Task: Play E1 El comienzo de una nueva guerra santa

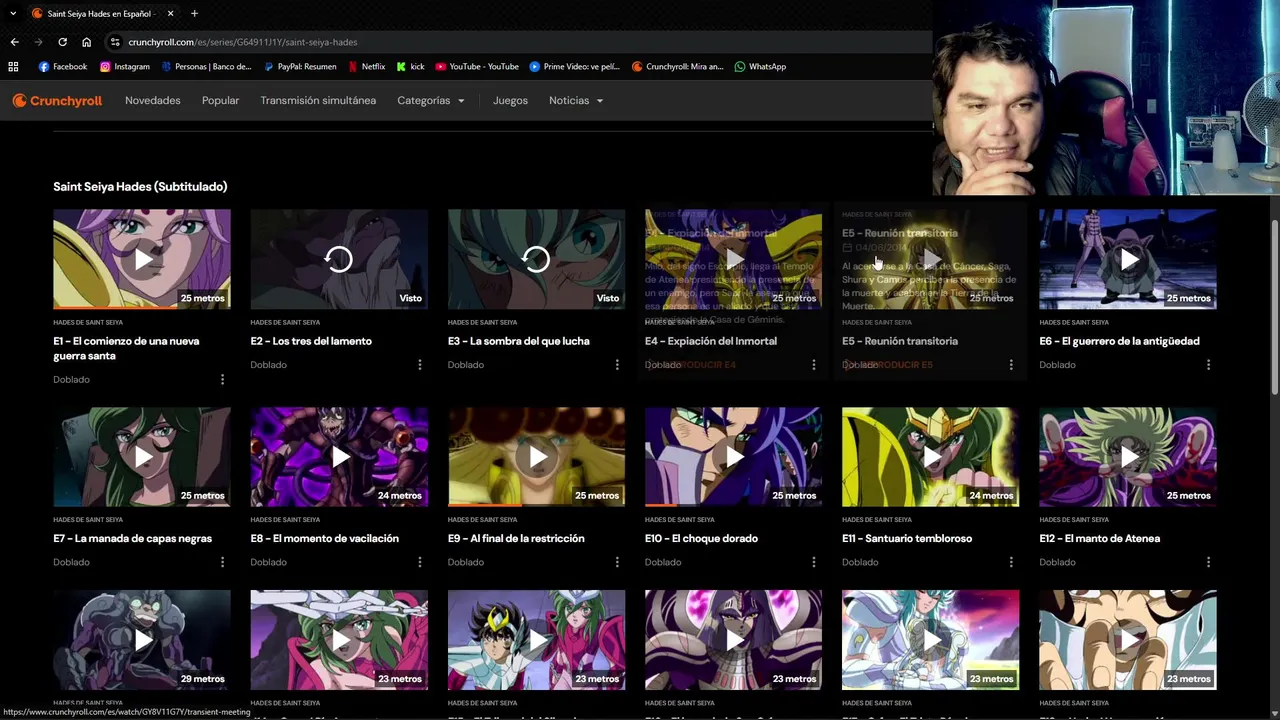Action: click(142, 259)
